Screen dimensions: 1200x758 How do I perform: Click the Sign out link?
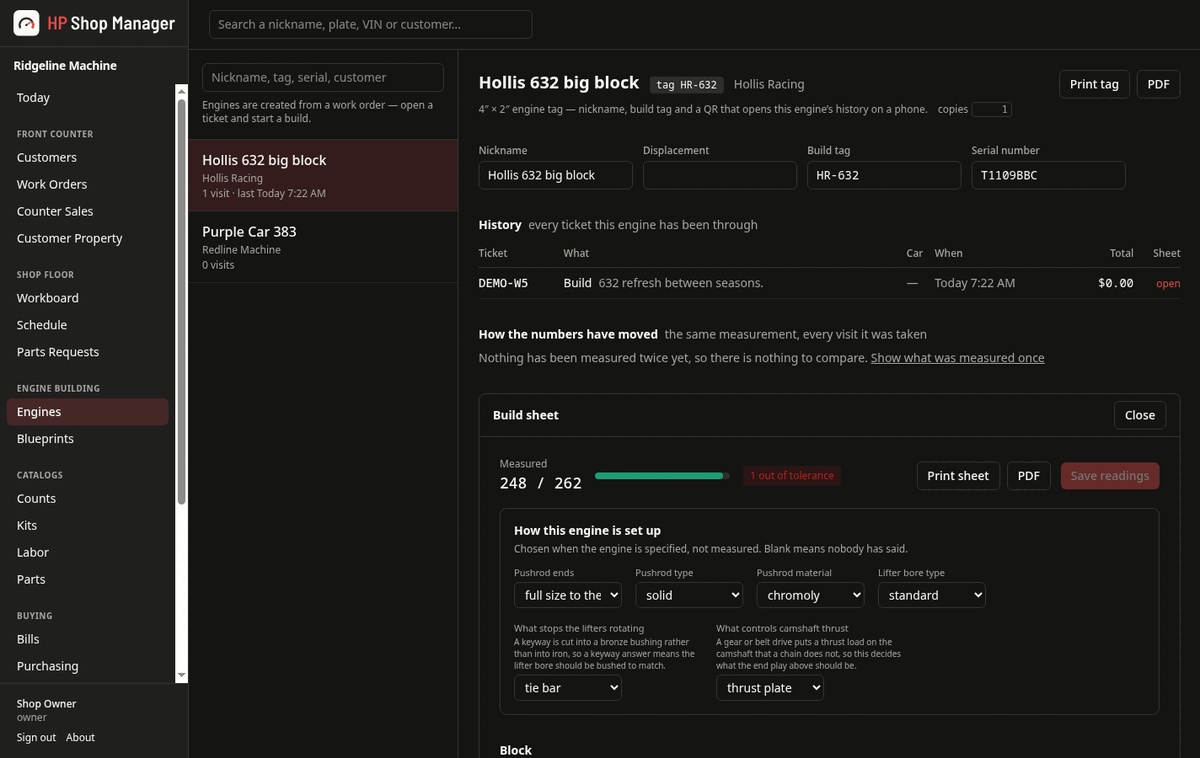click(36, 738)
